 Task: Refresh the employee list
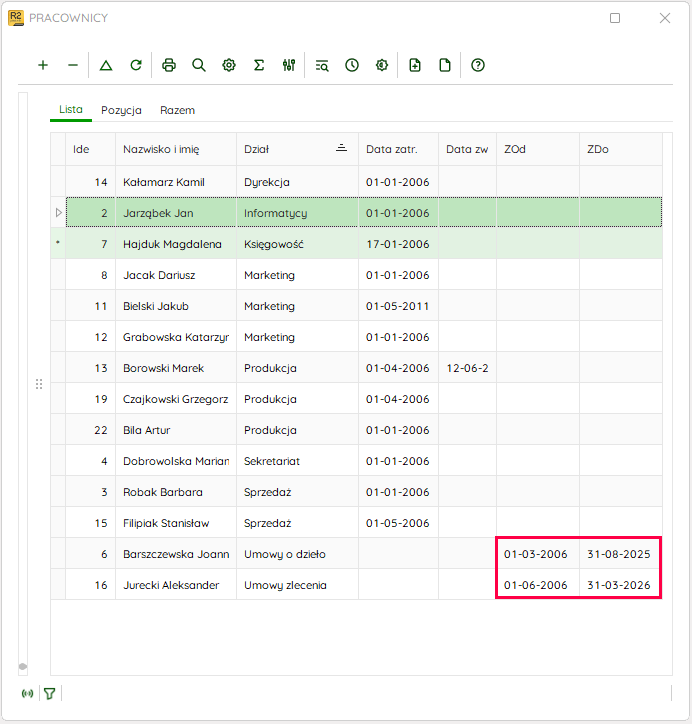tap(136, 65)
